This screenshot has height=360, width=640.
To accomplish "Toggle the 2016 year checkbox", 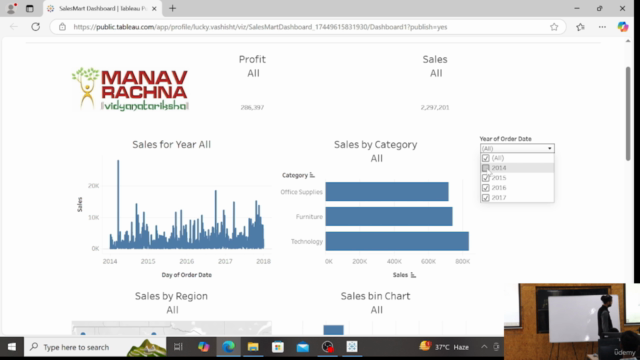I will (x=486, y=188).
